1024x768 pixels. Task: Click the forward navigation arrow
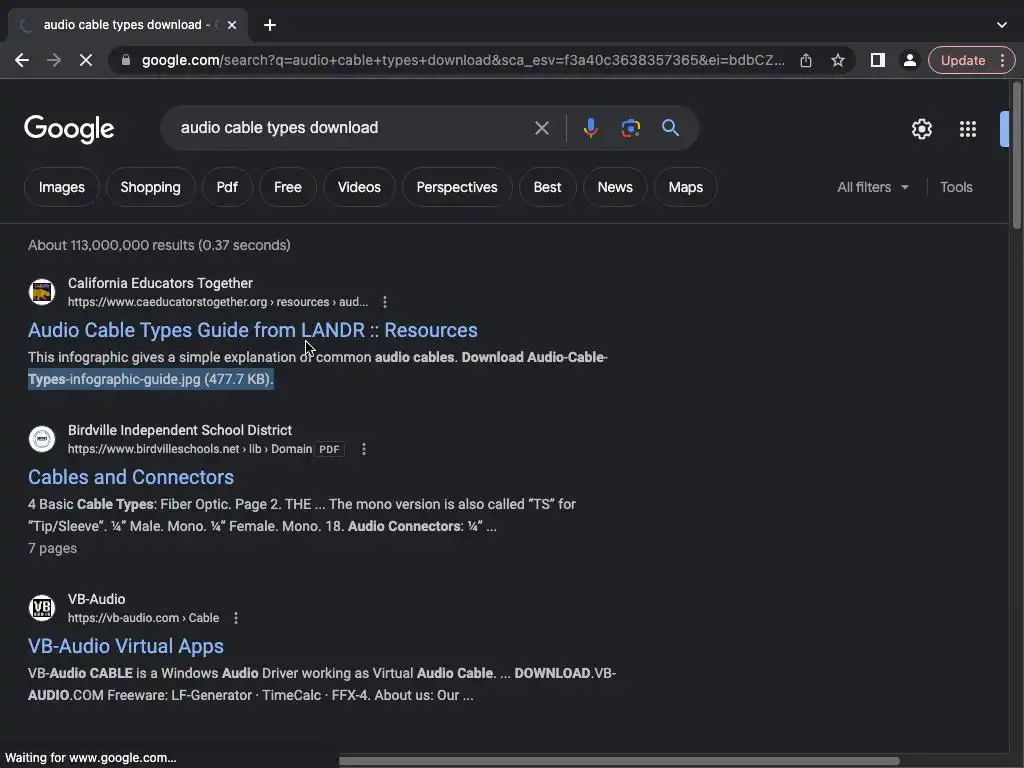click(x=54, y=60)
